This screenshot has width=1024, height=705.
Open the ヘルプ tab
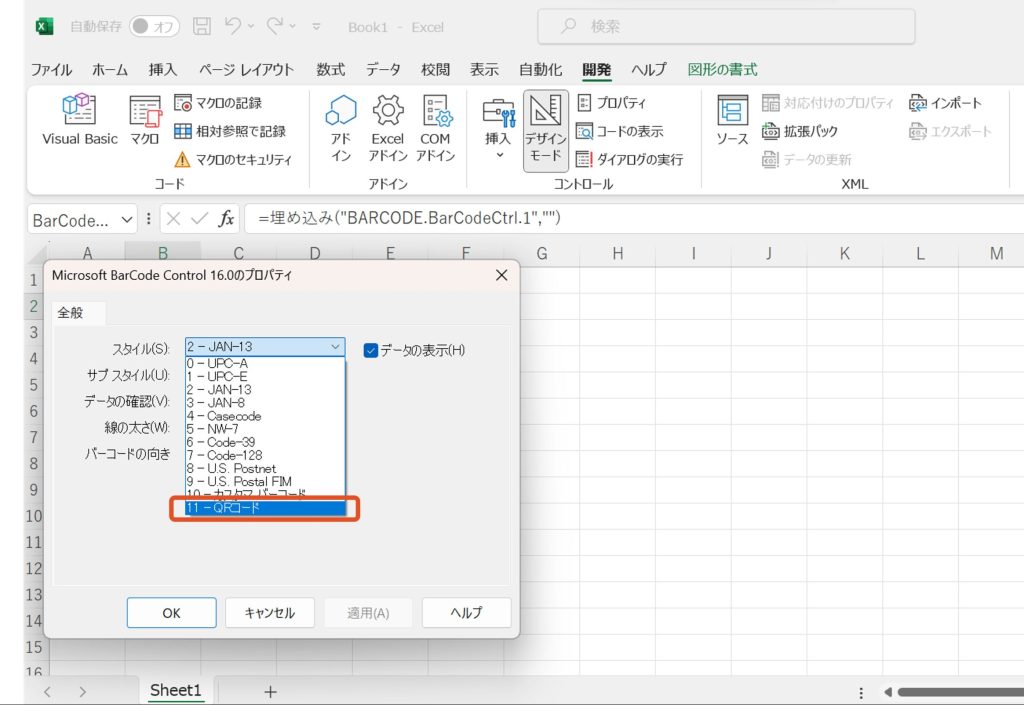[x=648, y=69]
